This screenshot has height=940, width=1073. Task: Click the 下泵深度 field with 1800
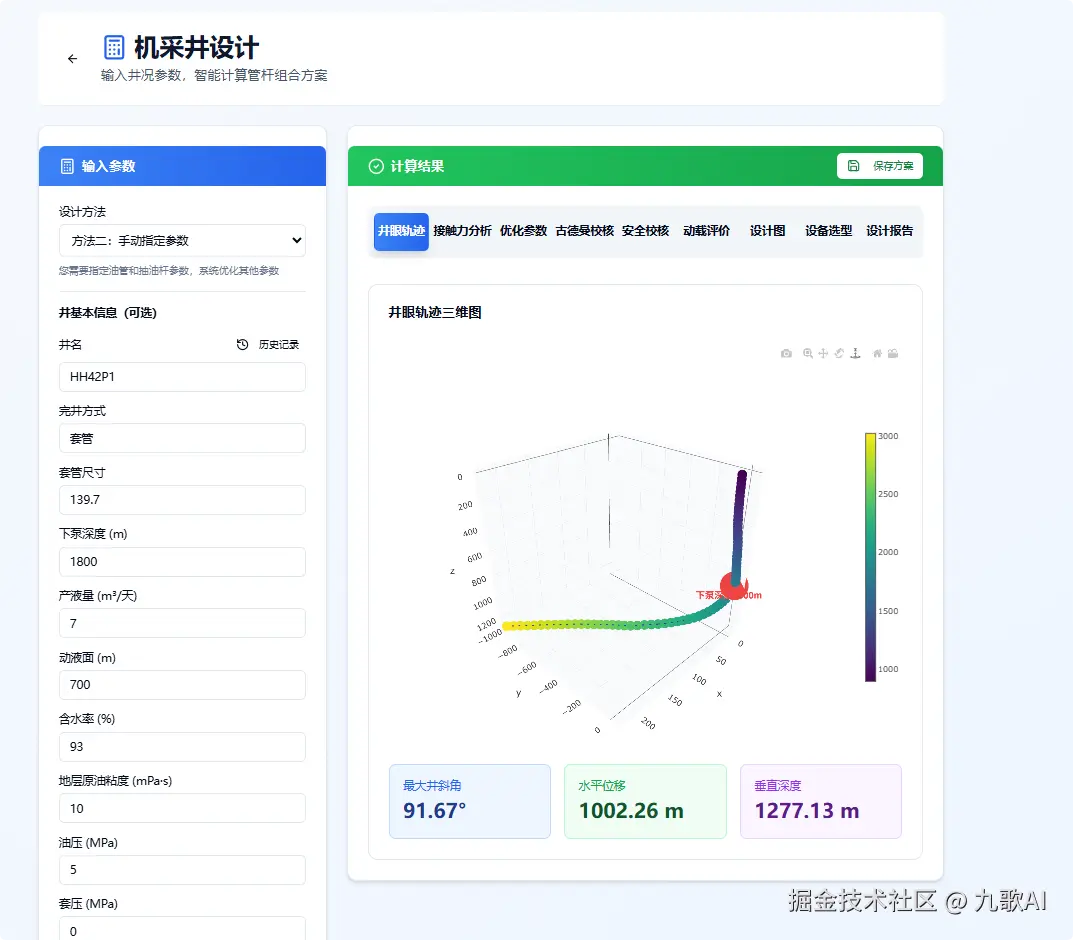(182, 562)
